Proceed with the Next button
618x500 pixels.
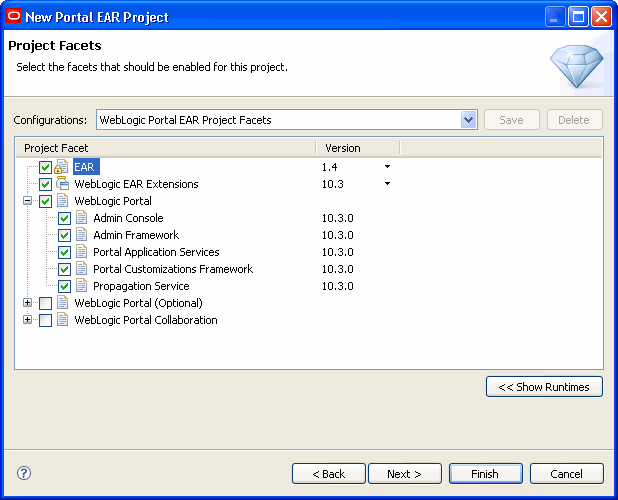coord(405,474)
